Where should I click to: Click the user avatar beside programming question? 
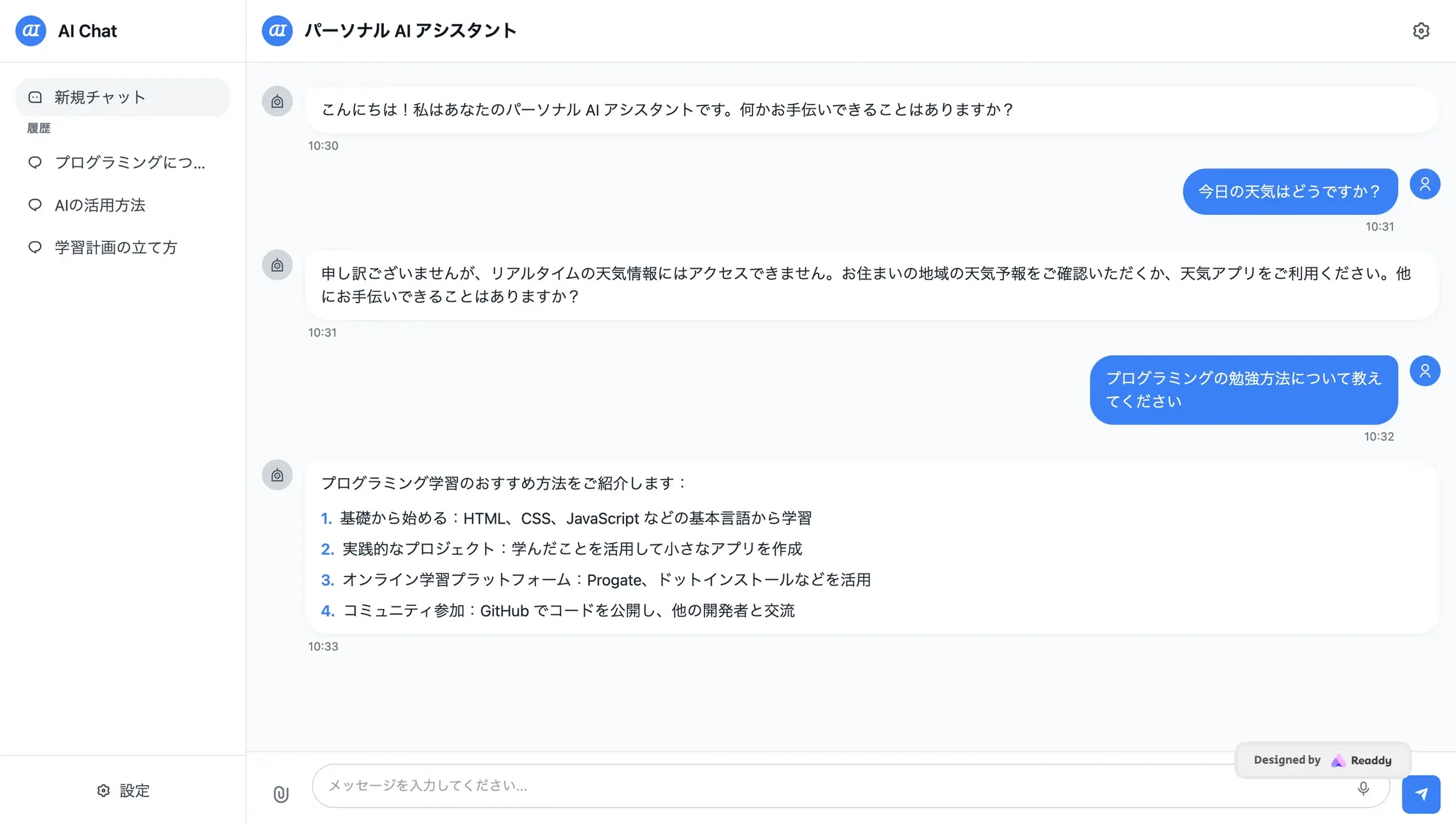coord(1425,371)
